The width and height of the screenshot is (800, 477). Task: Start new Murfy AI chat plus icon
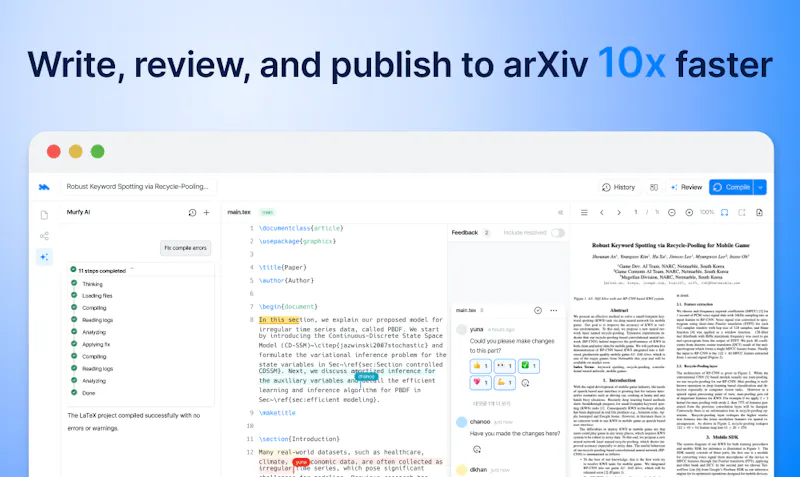coord(207,213)
